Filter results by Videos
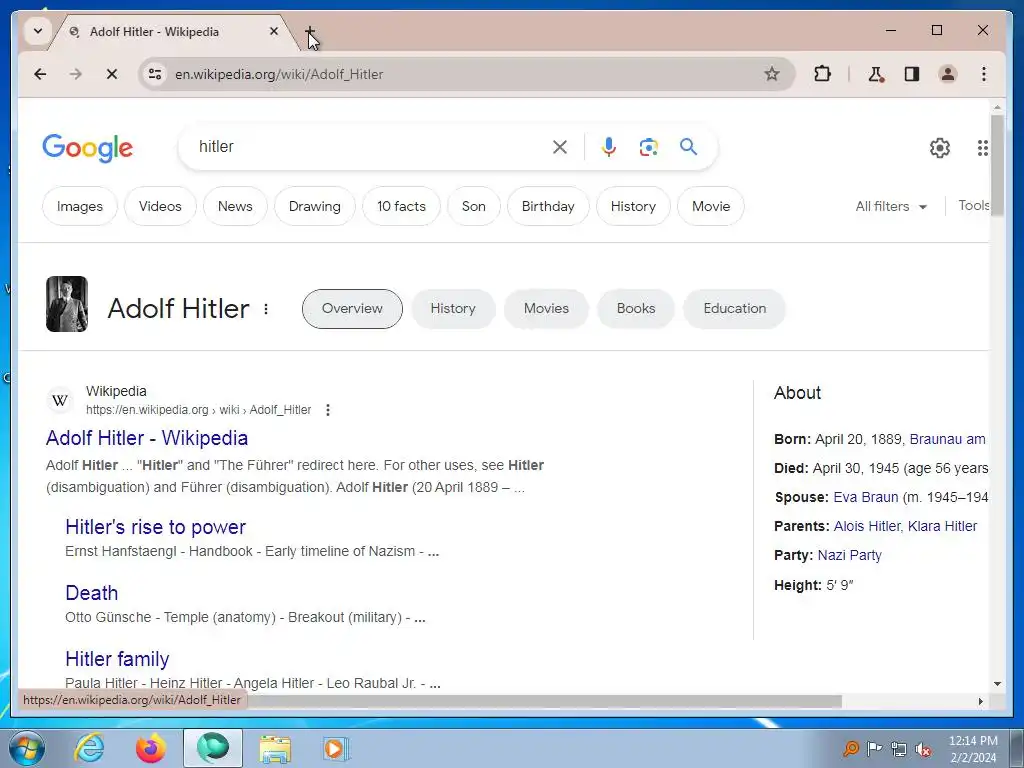The width and height of the screenshot is (1024, 768). 160,206
